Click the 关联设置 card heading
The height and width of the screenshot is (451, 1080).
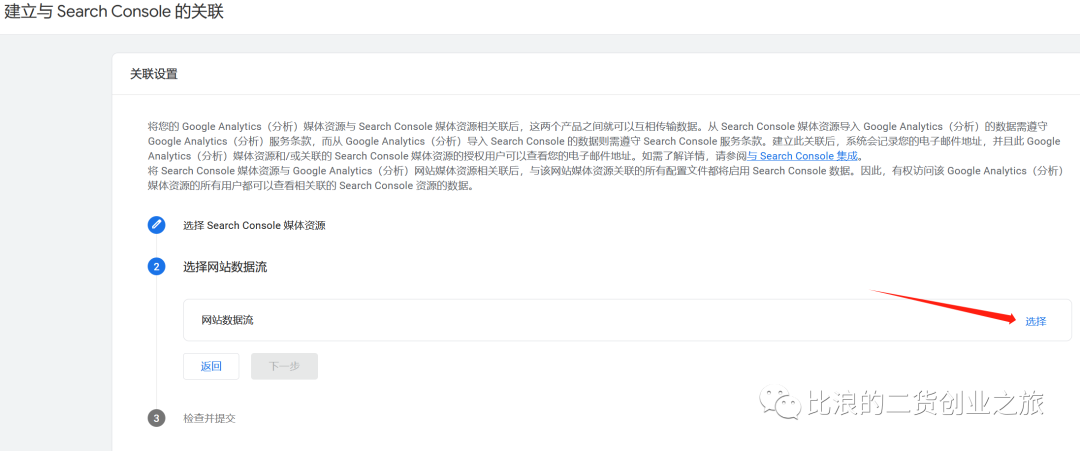(x=154, y=74)
